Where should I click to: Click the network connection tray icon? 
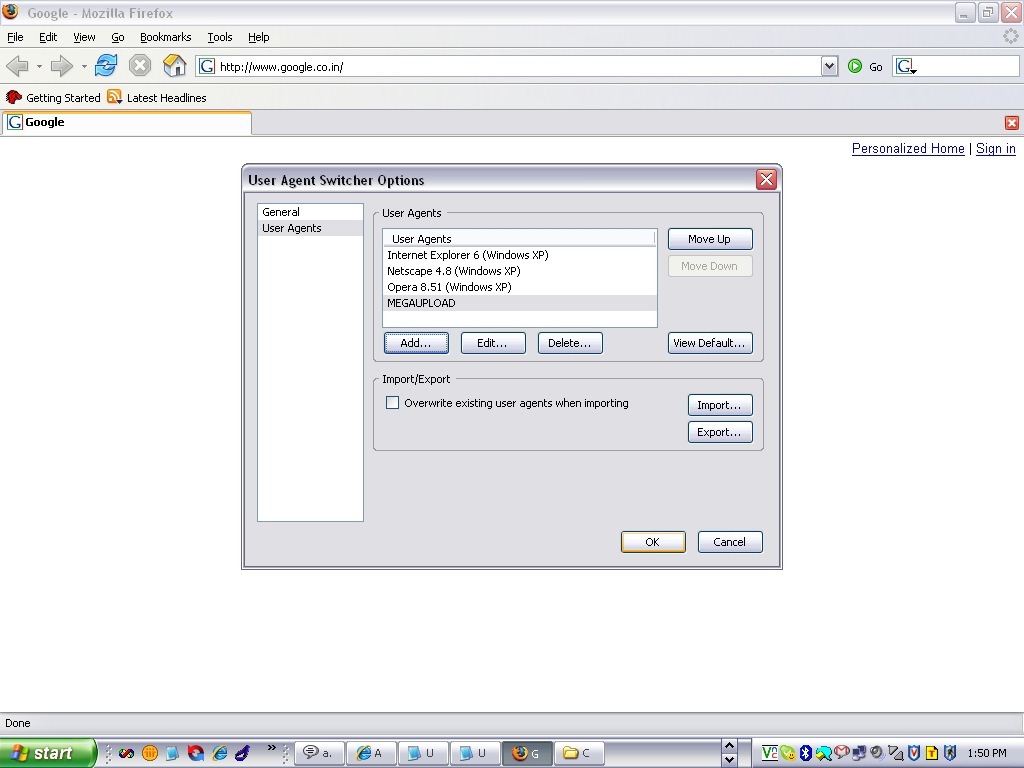[x=859, y=753]
